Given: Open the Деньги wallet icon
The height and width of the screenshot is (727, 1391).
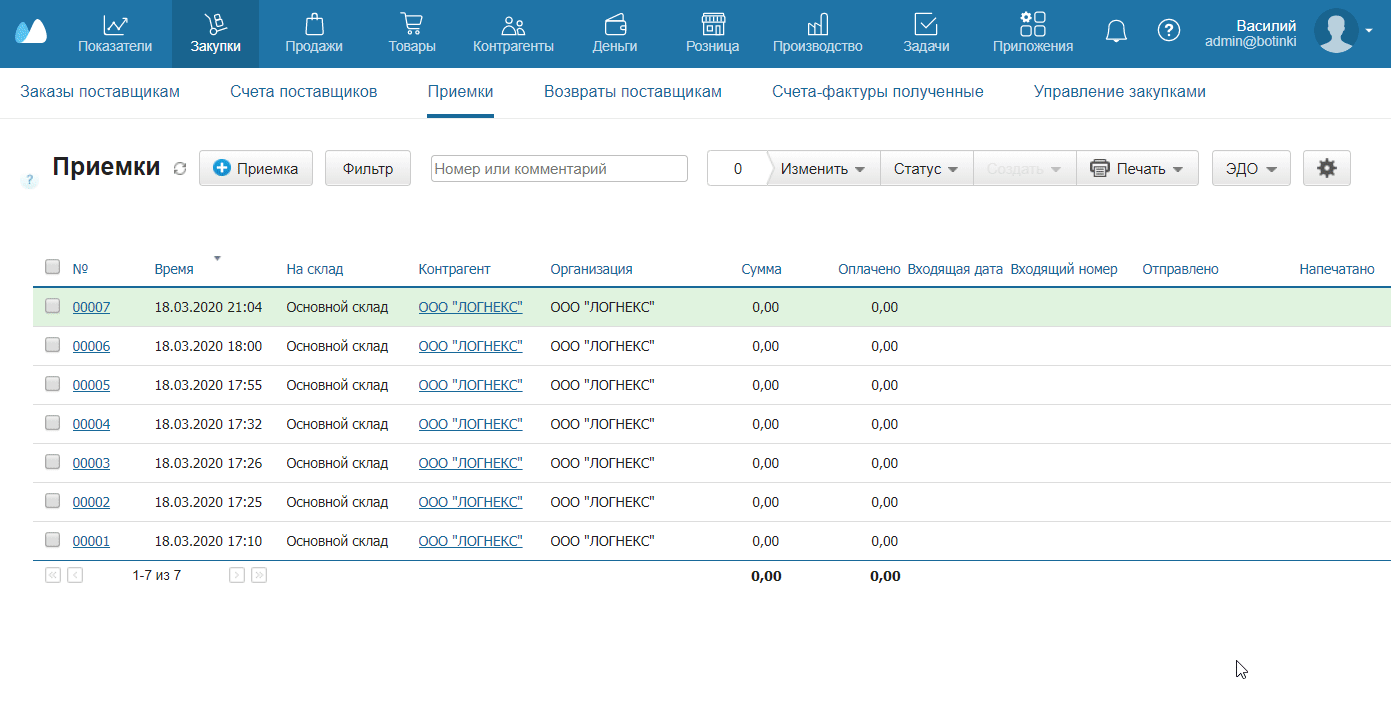Looking at the screenshot, I should click(616, 25).
